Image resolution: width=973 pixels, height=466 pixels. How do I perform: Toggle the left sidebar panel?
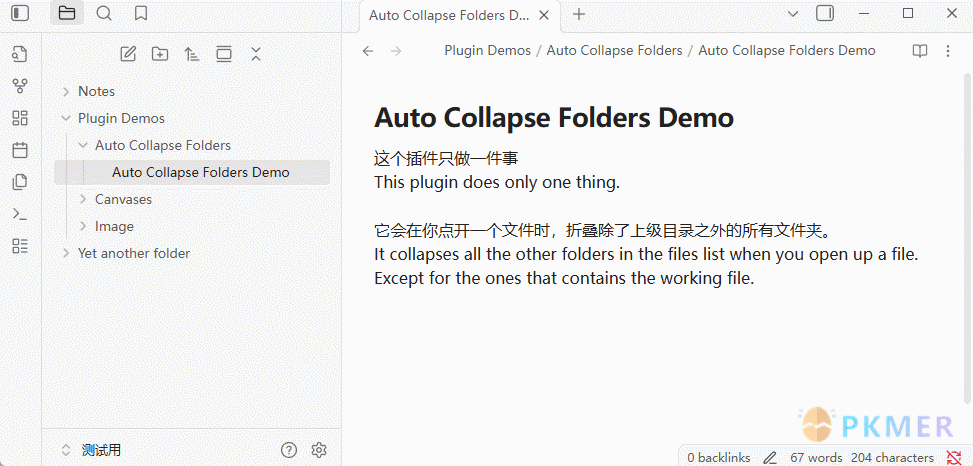pyautogui.click(x=20, y=13)
